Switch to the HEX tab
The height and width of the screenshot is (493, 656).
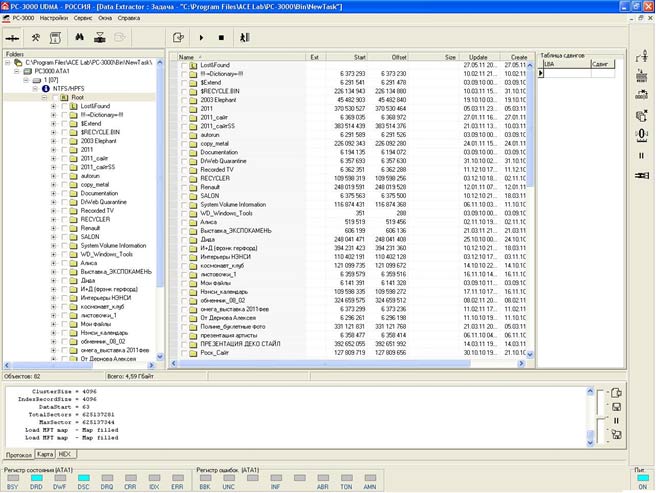(x=65, y=454)
